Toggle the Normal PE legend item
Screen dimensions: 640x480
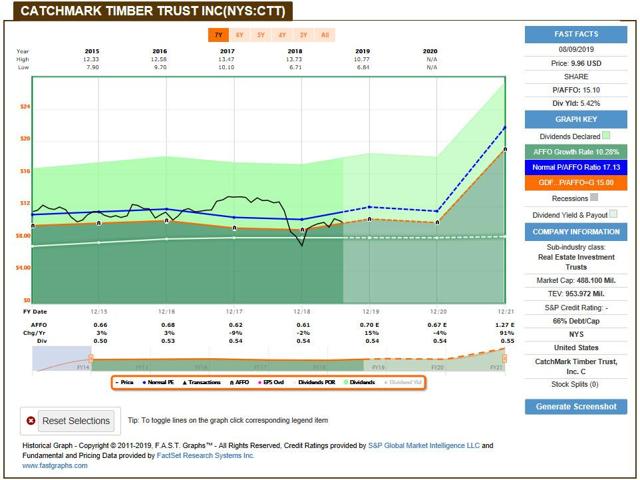coord(158,382)
